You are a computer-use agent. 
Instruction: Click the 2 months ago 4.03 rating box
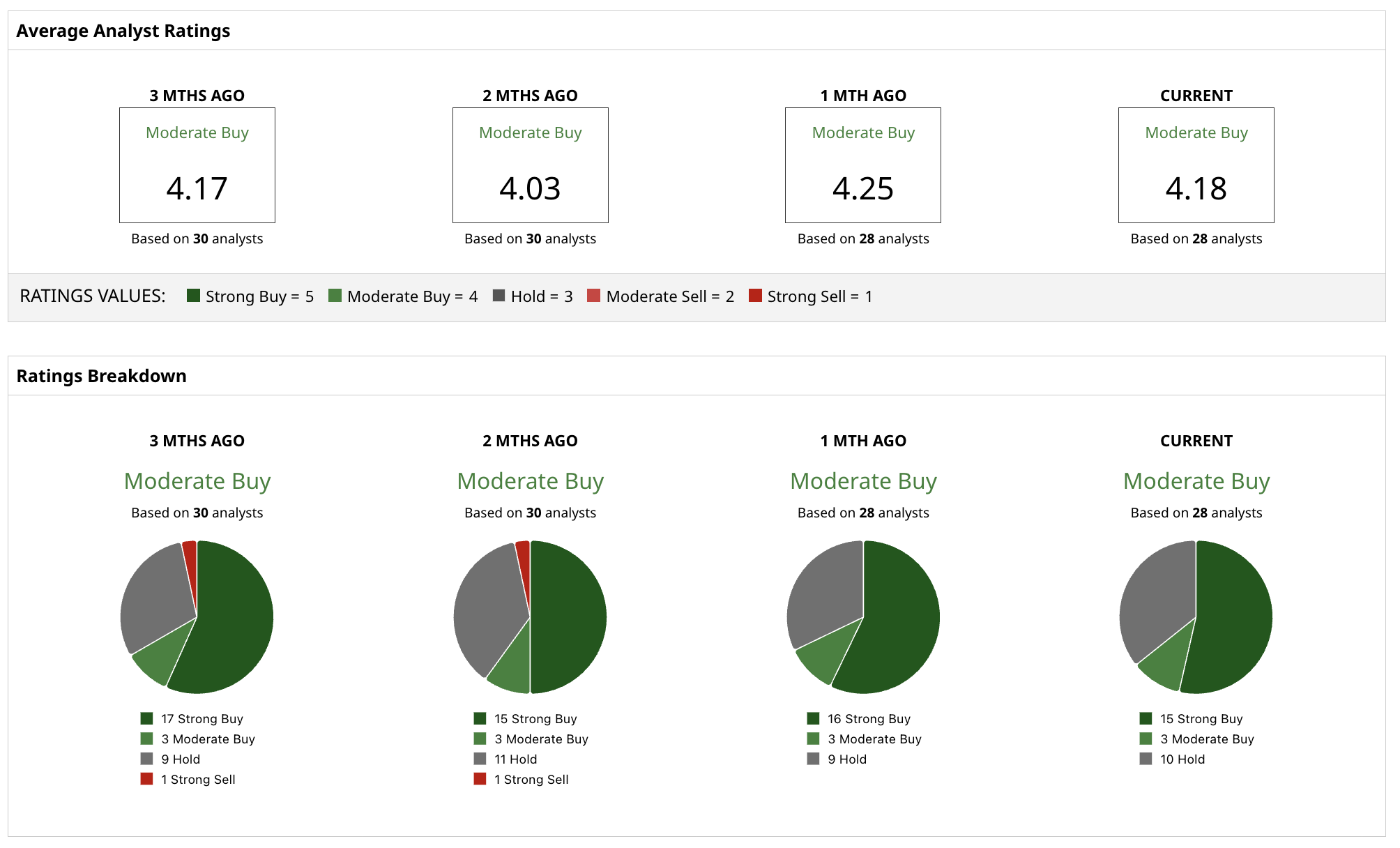coord(530,165)
